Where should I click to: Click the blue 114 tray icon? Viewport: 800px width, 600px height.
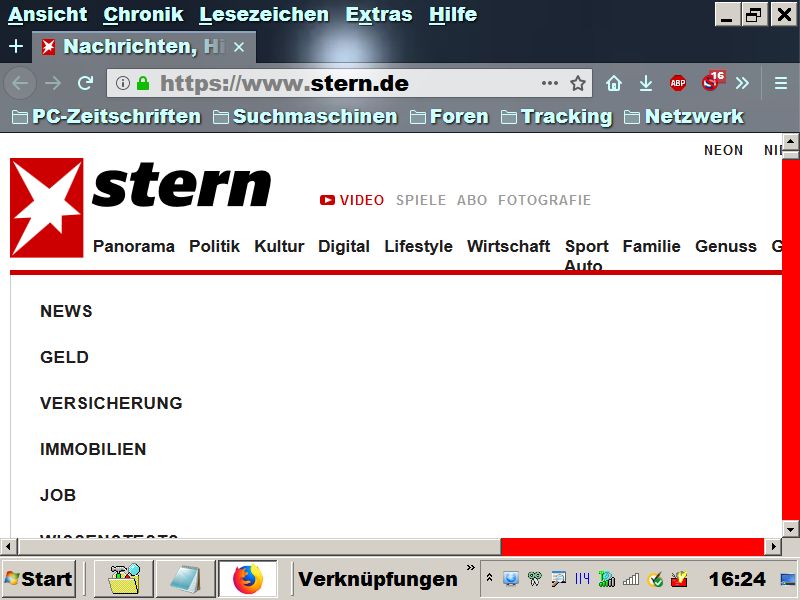coord(582,579)
